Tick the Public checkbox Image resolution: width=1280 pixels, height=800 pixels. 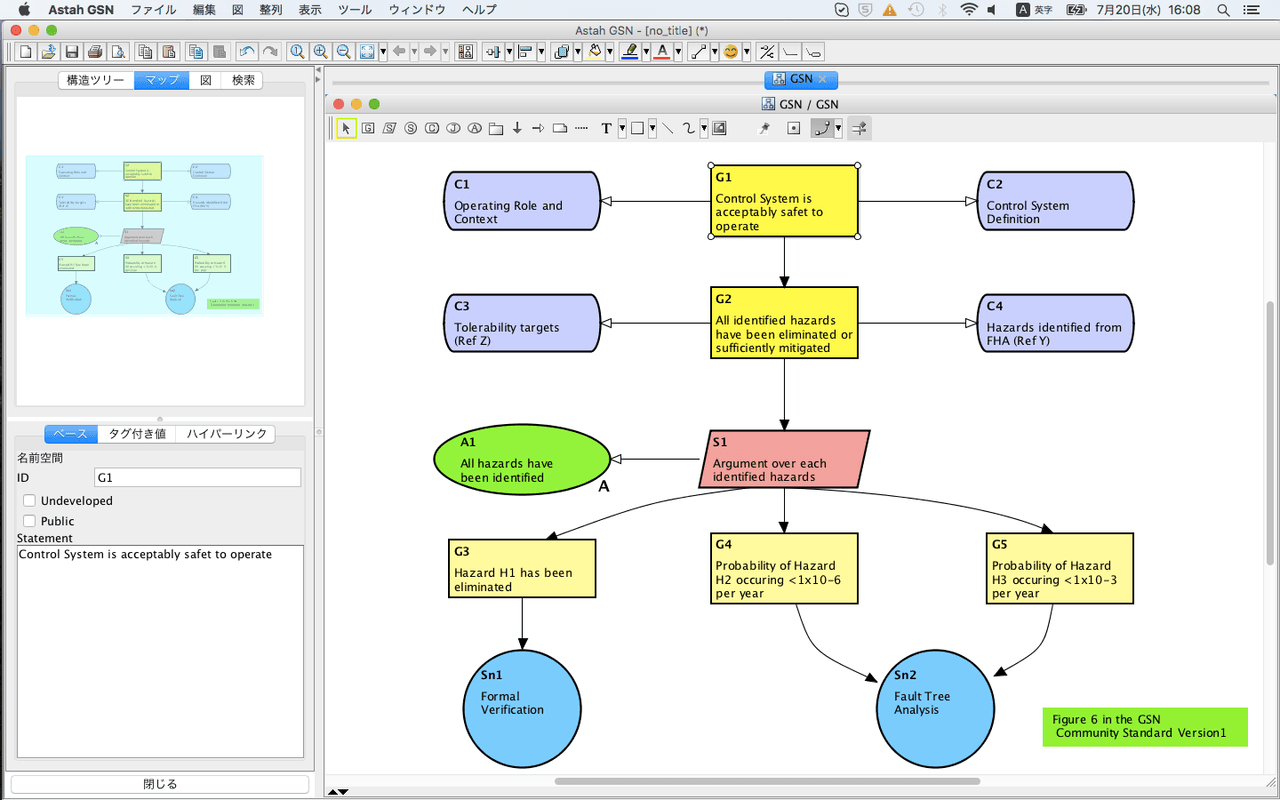pyautogui.click(x=29, y=520)
